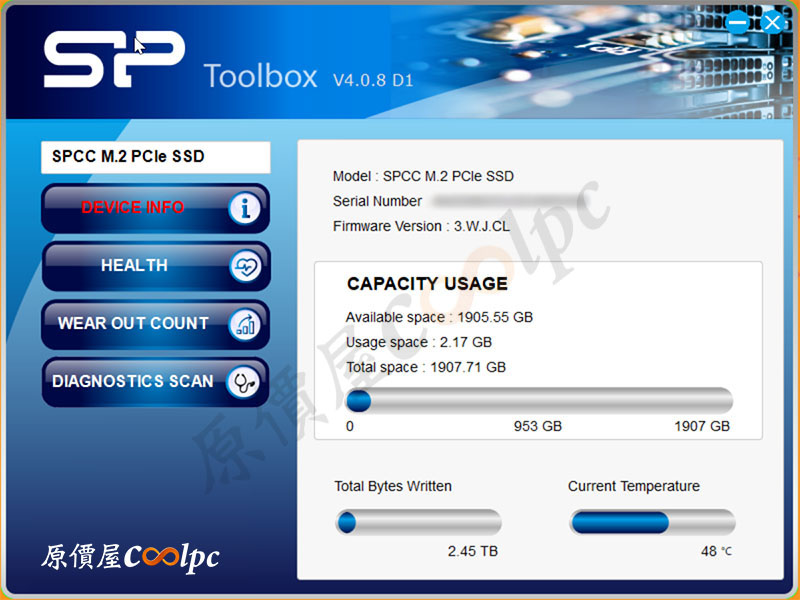The image size is (800, 600).
Task: Click the '48 °C' temperature value
Action: (716, 552)
